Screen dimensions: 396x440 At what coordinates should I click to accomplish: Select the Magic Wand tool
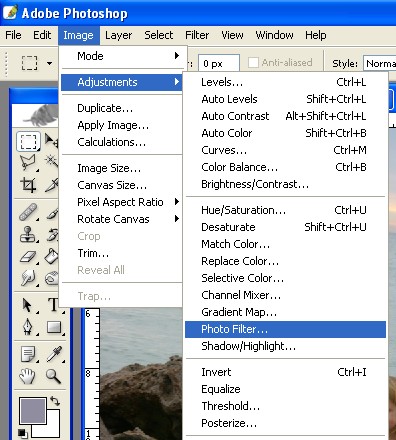point(51,162)
